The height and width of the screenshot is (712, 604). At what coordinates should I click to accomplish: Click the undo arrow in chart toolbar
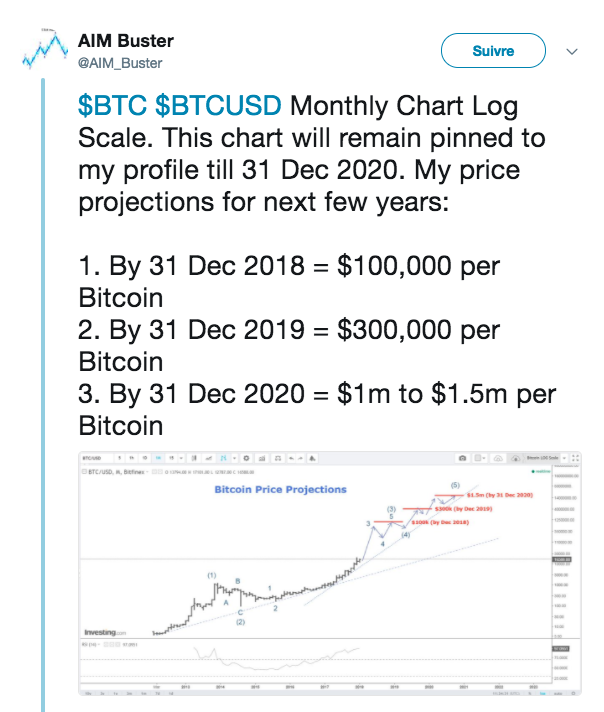[x=291, y=458]
